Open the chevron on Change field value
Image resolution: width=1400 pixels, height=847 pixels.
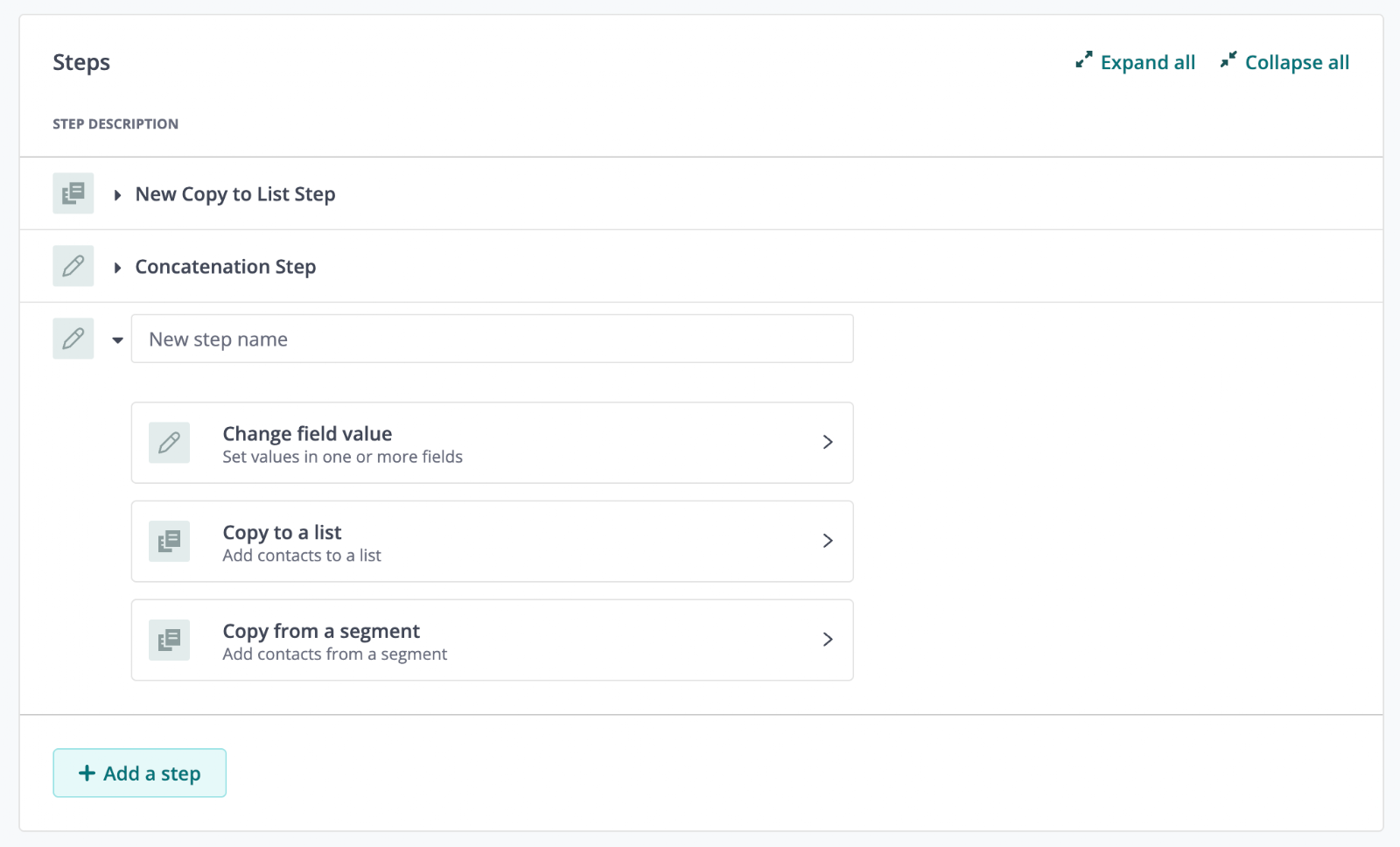point(828,442)
